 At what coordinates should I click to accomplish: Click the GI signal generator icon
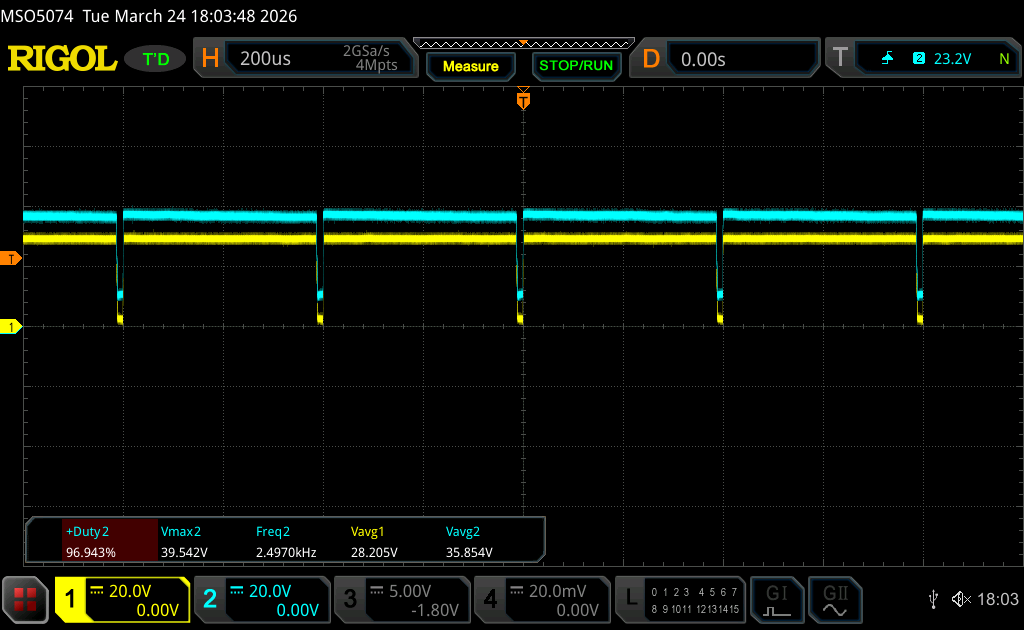(x=777, y=599)
